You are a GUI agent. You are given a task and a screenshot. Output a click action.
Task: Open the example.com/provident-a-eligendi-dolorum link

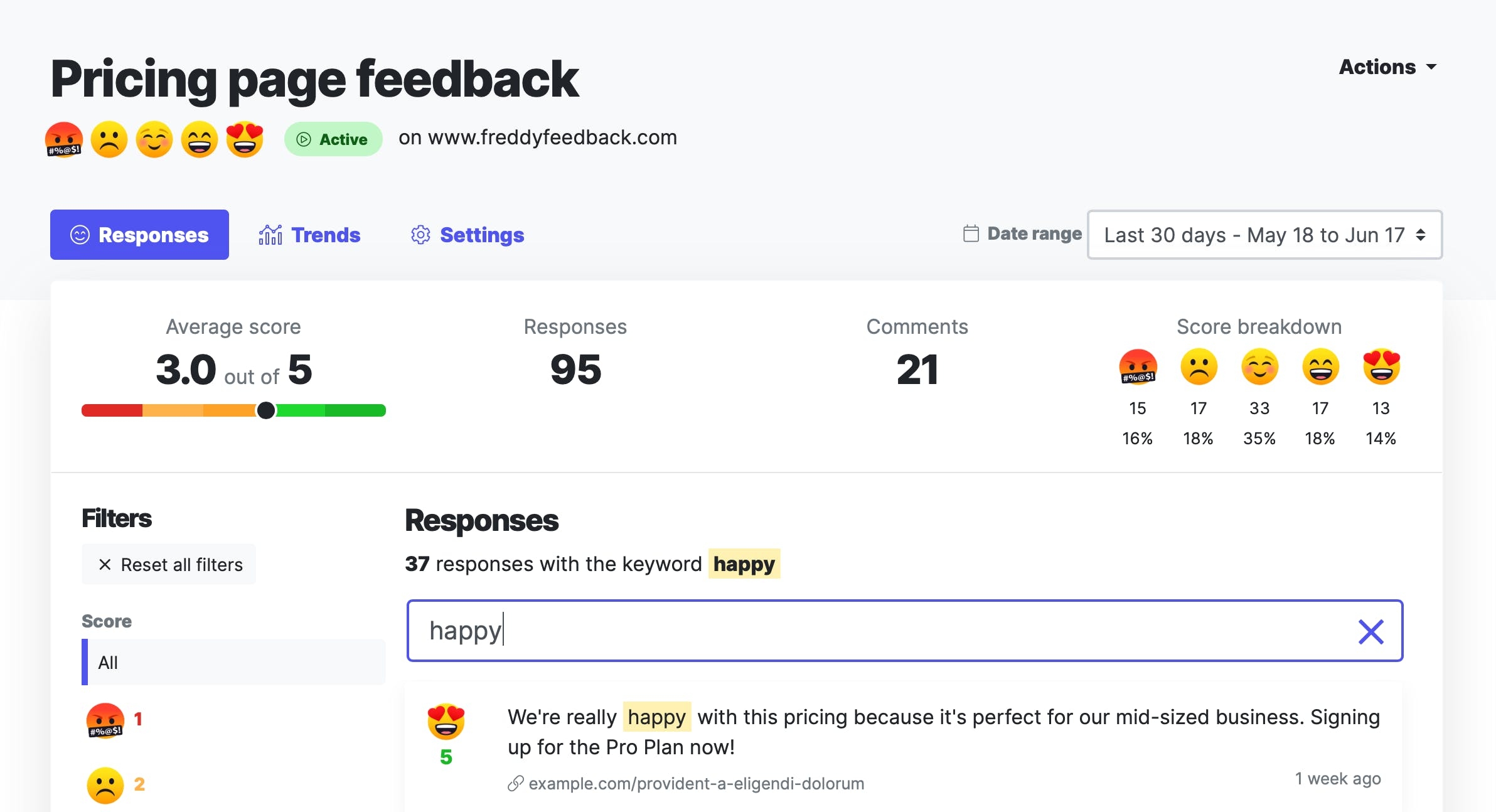coord(697,783)
